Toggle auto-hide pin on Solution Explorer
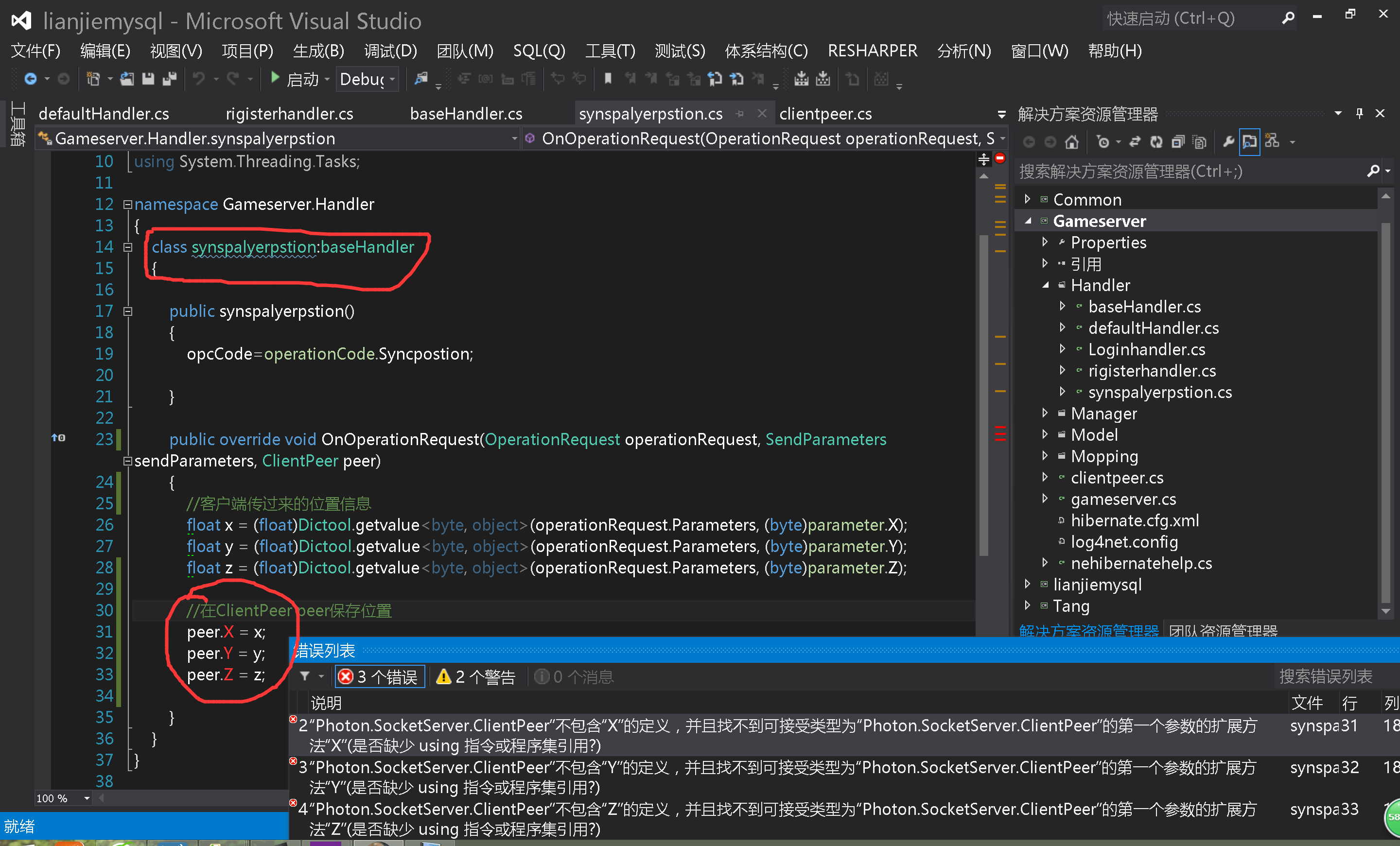Screen dimensions: 1400x846 (x=1360, y=113)
